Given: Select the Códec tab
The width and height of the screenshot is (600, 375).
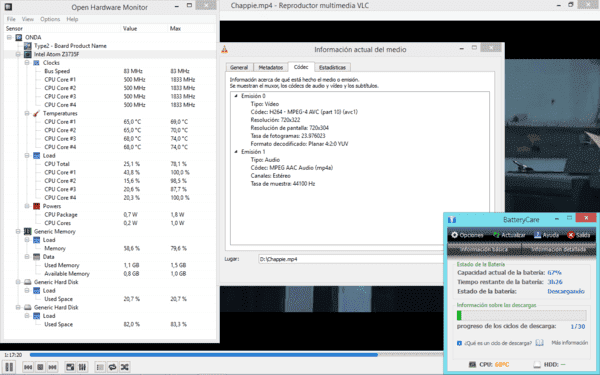Looking at the screenshot, I should pos(301,67).
